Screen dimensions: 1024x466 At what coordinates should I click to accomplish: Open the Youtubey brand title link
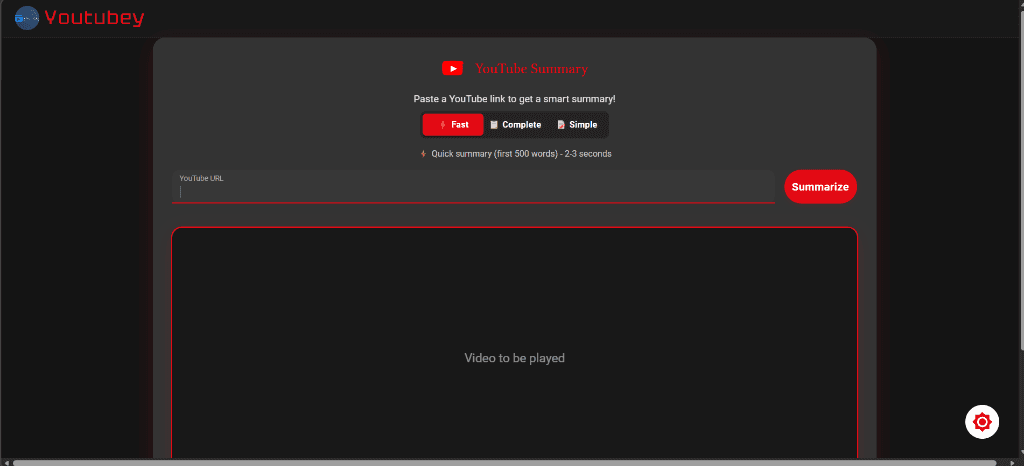click(94, 18)
